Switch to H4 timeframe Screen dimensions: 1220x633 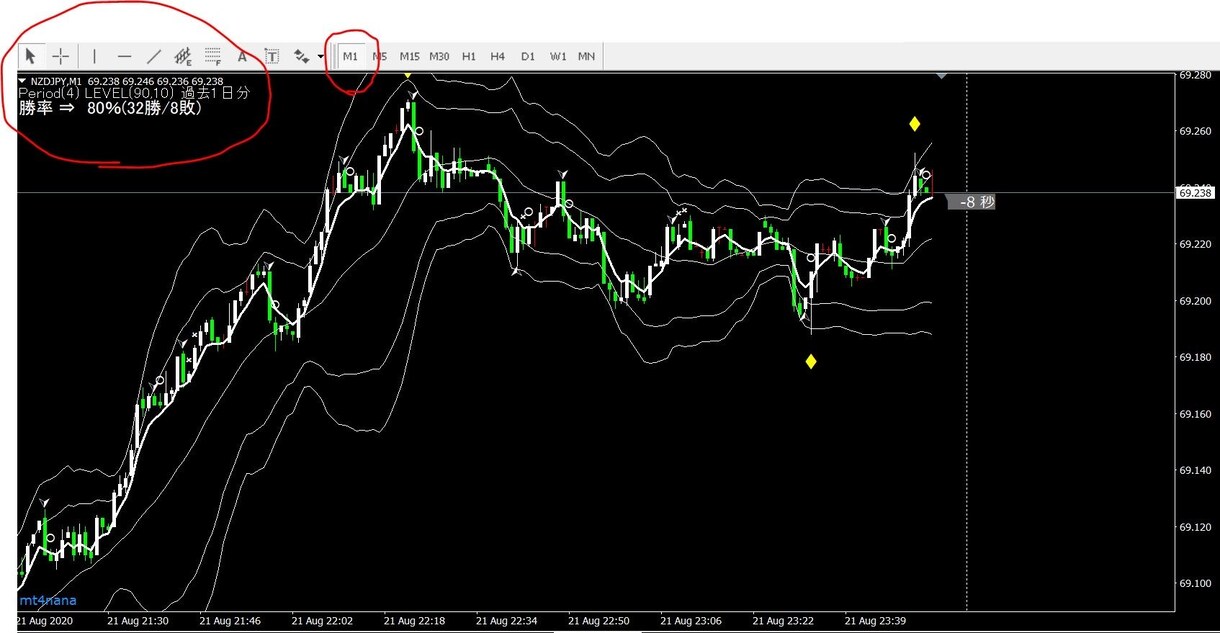click(498, 56)
